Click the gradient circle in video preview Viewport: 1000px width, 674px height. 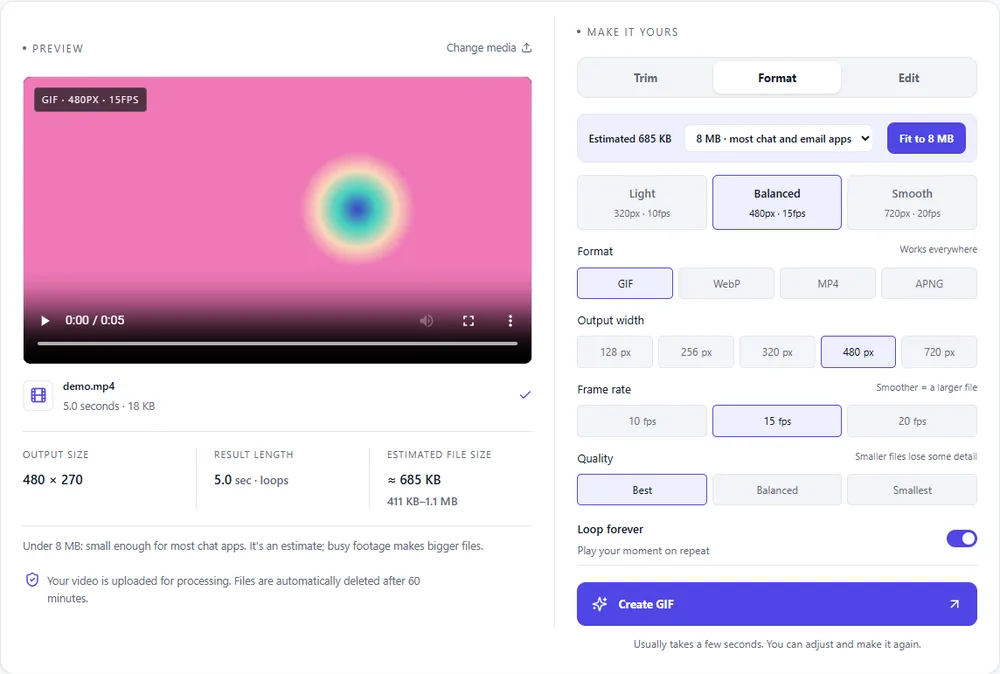click(x=357, y=208)
